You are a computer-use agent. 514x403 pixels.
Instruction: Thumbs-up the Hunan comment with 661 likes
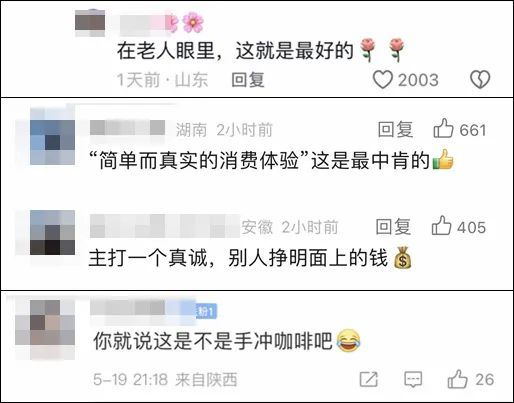443,129
